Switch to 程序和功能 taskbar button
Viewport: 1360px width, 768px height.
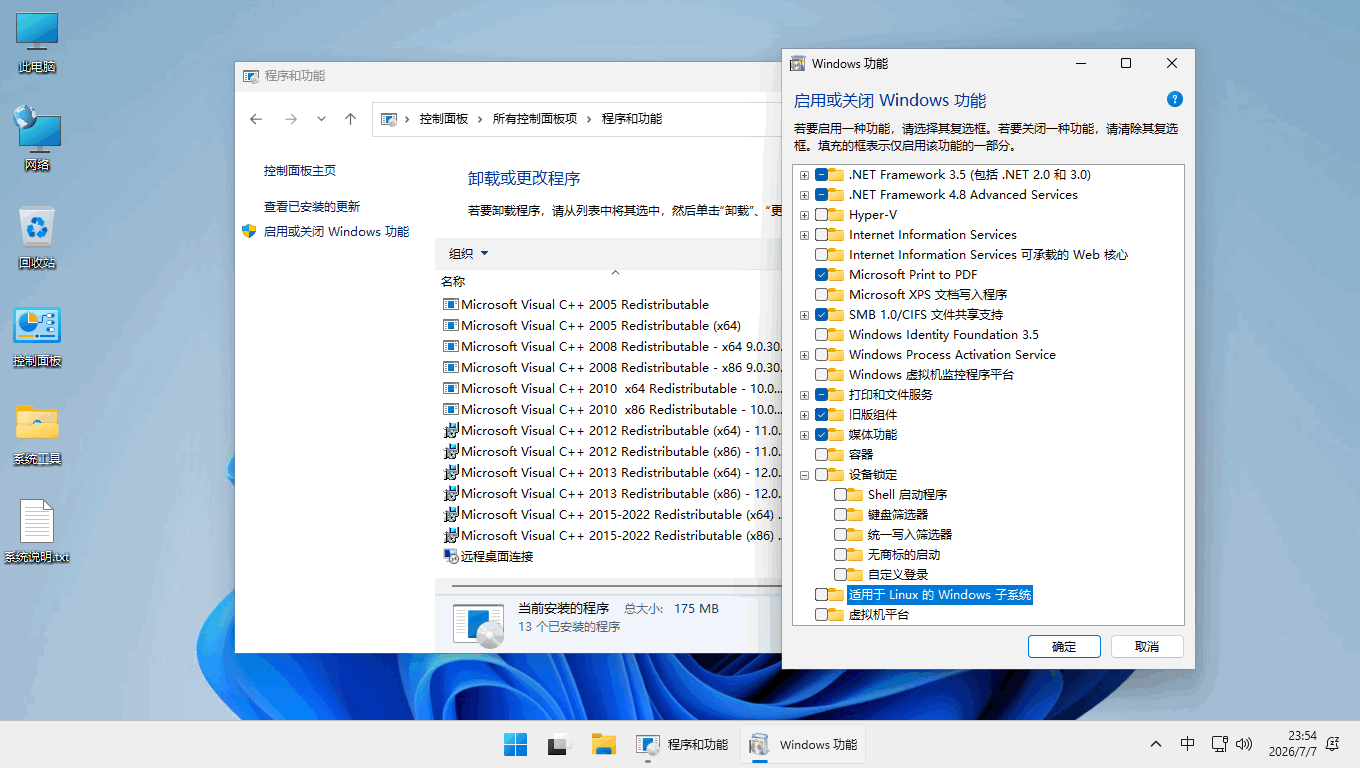click(683, 745)
